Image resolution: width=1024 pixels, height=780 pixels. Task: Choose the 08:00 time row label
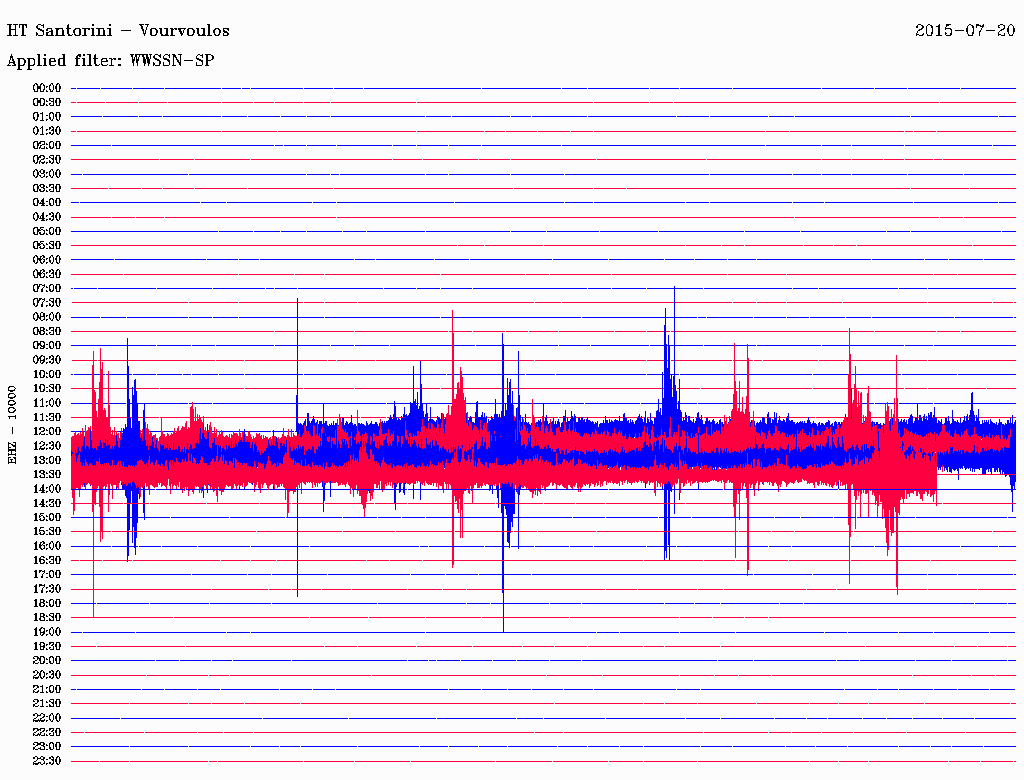[x=47, y=317]
